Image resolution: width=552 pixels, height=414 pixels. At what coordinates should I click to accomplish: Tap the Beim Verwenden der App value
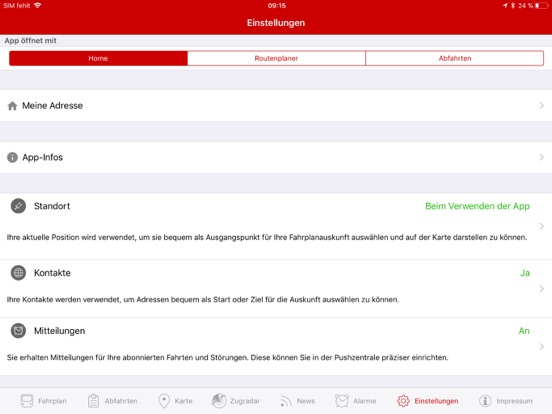477,206
